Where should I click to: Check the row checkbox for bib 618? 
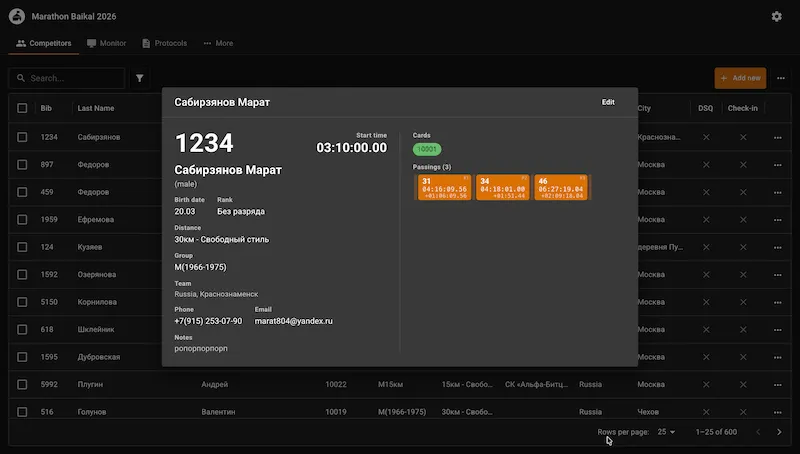22,330
